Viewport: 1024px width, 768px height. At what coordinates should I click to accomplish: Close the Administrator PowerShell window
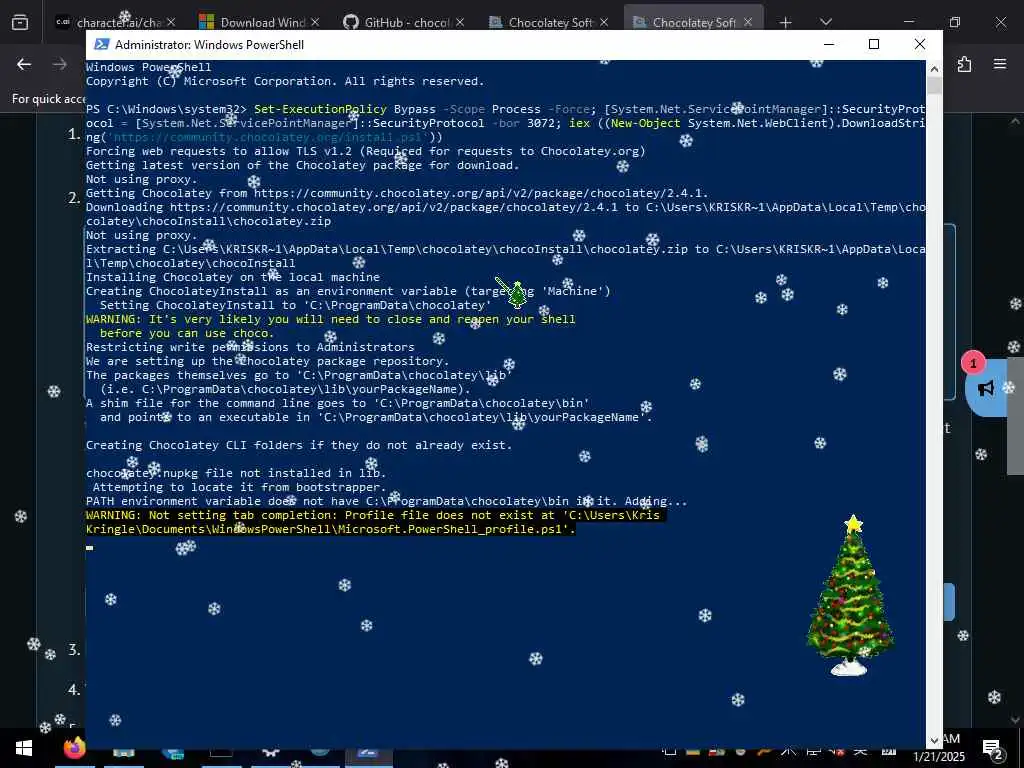pyautogui.click(x=920, y=44)
